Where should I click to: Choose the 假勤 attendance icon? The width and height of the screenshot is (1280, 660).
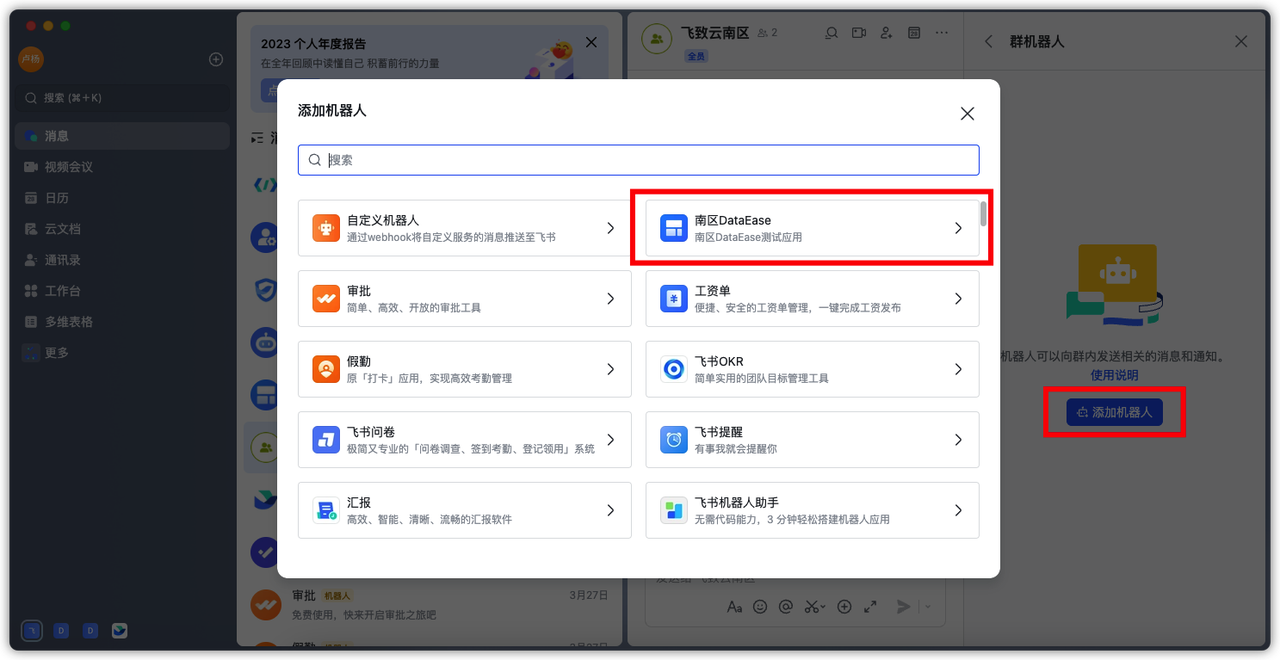pos(326,369)
